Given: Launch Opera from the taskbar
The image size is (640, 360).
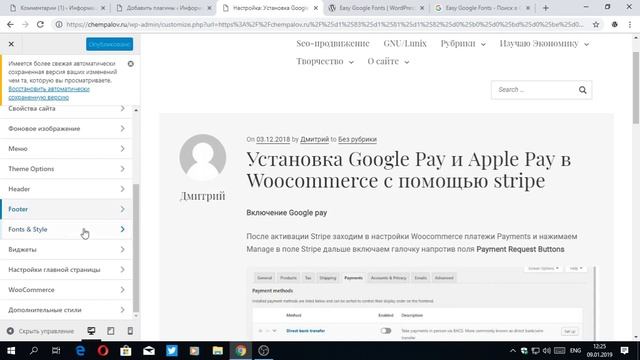Looking at the screenshot, I should [x=103, y=351].
